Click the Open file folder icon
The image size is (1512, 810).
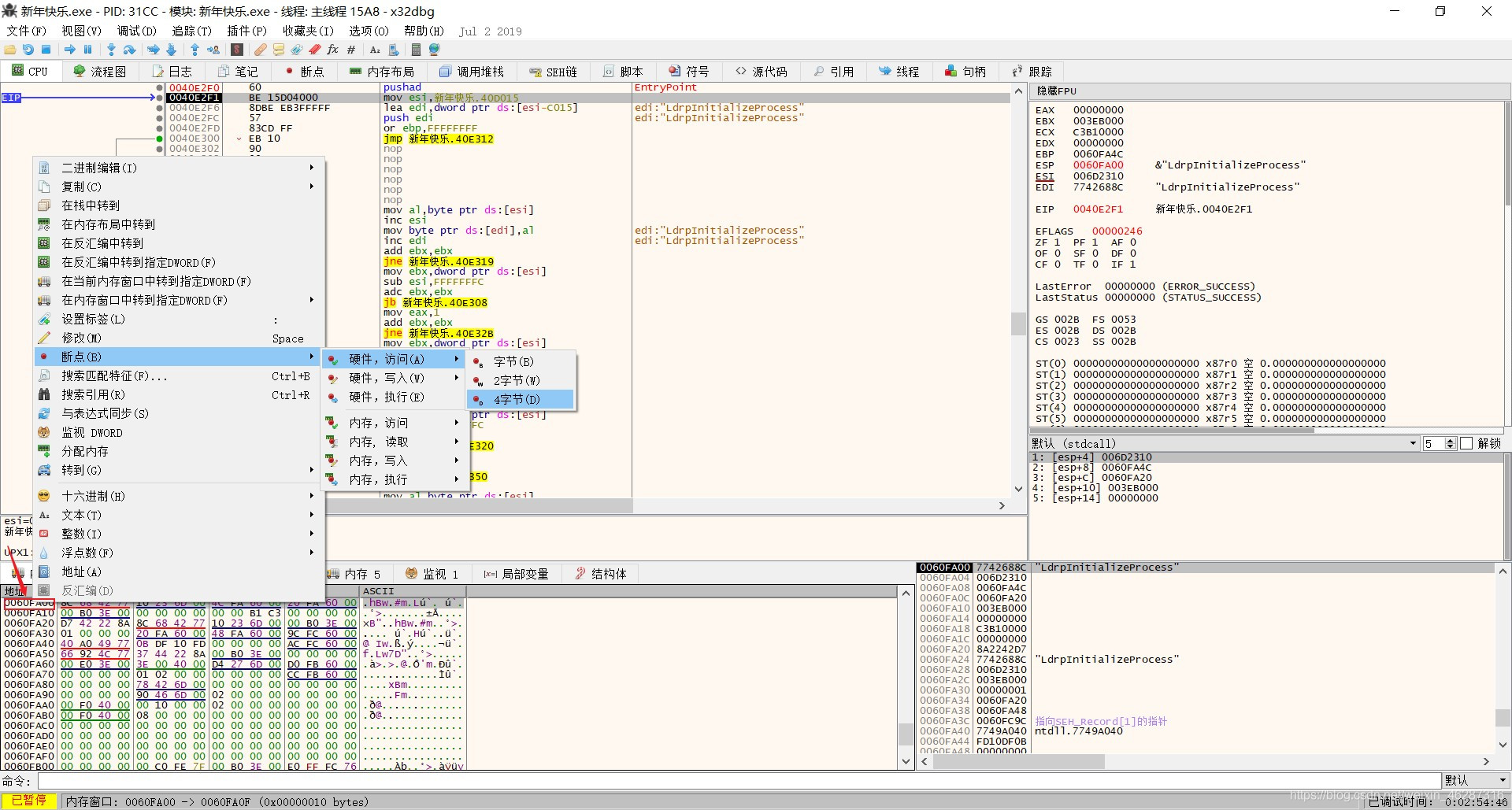pyautogui.click(x=10, y=50)
